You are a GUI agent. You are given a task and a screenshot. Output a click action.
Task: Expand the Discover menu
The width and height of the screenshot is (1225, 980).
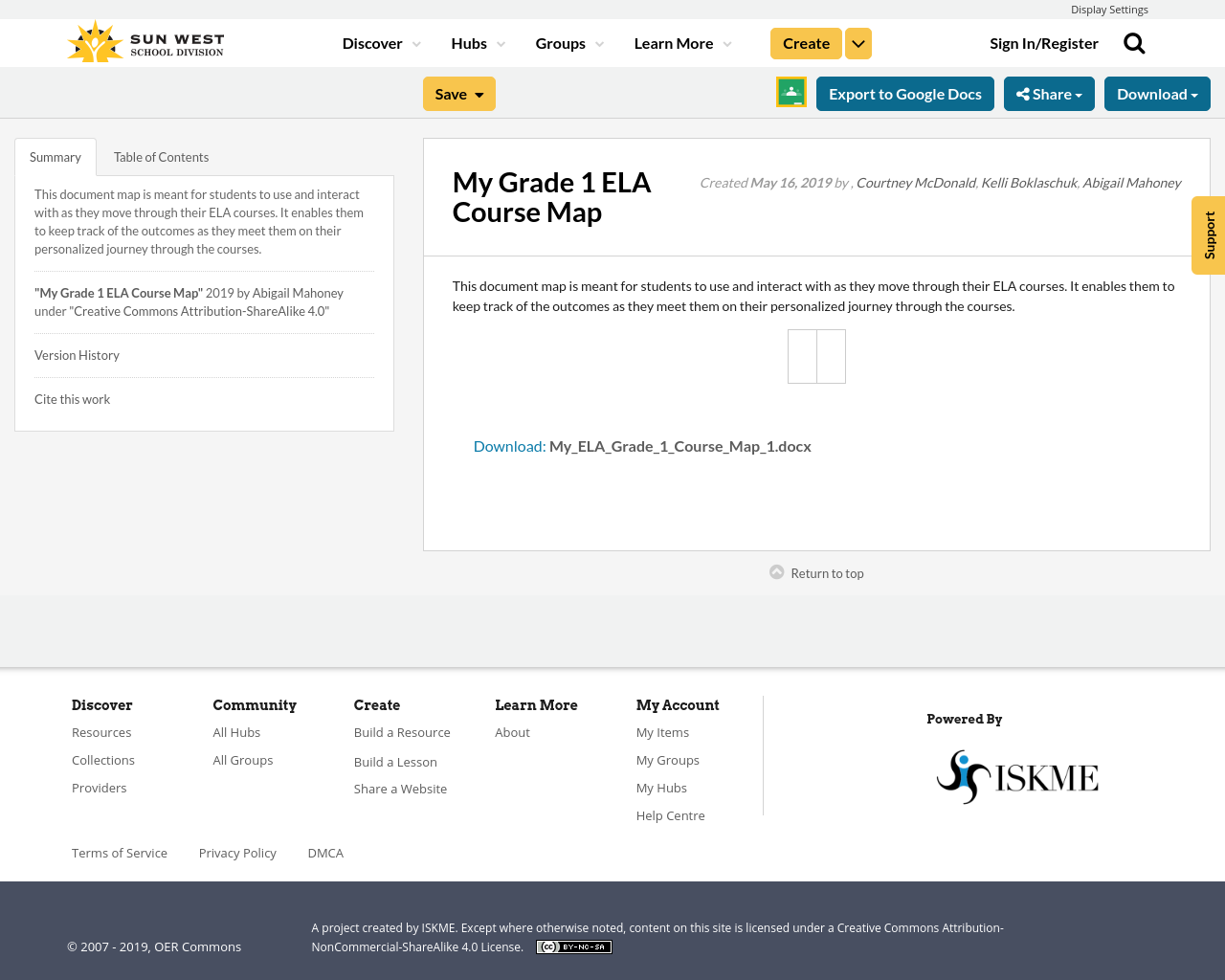tap(380, 42)
